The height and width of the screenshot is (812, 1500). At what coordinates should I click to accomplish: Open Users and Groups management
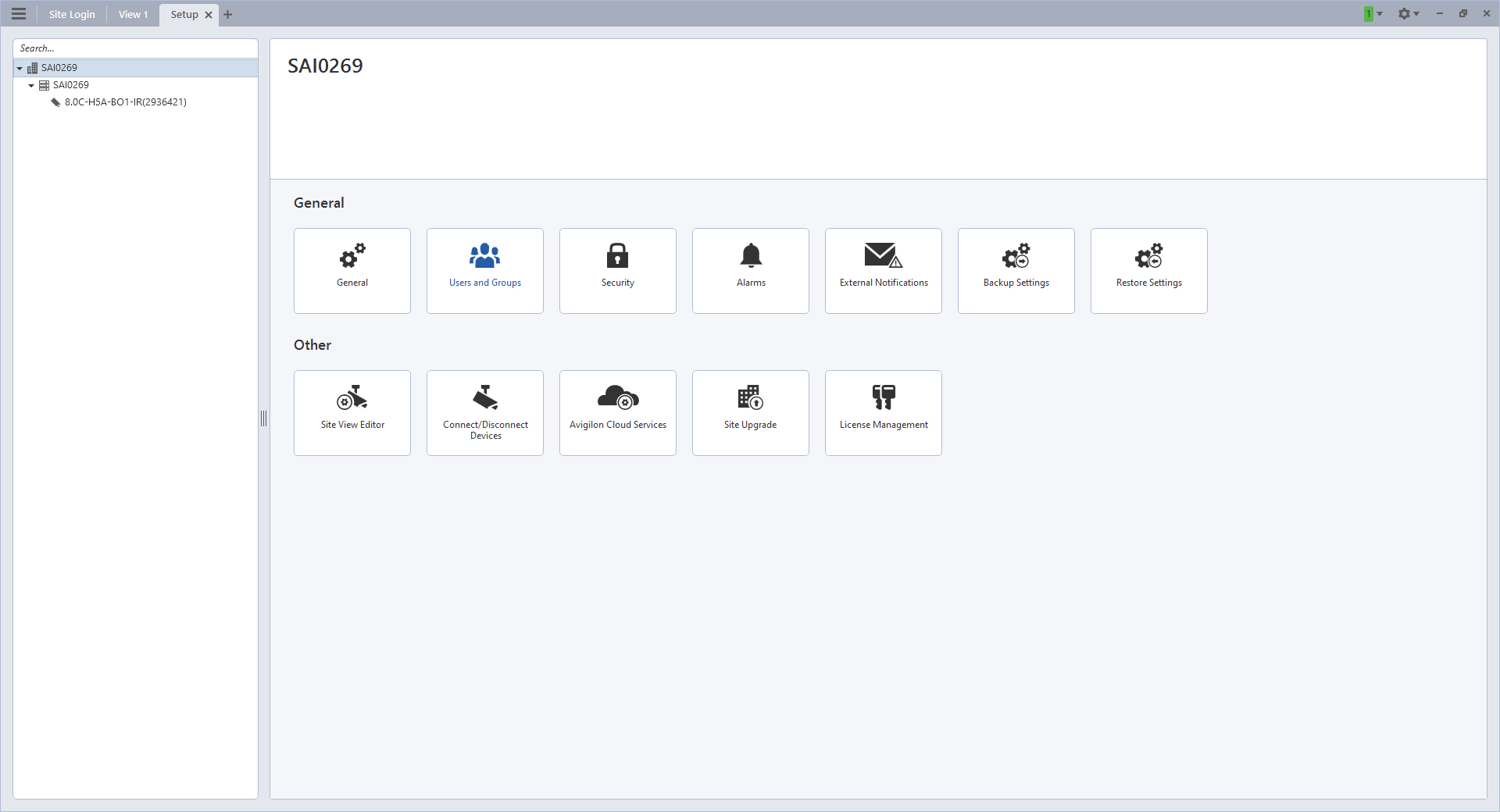[484, 270]
